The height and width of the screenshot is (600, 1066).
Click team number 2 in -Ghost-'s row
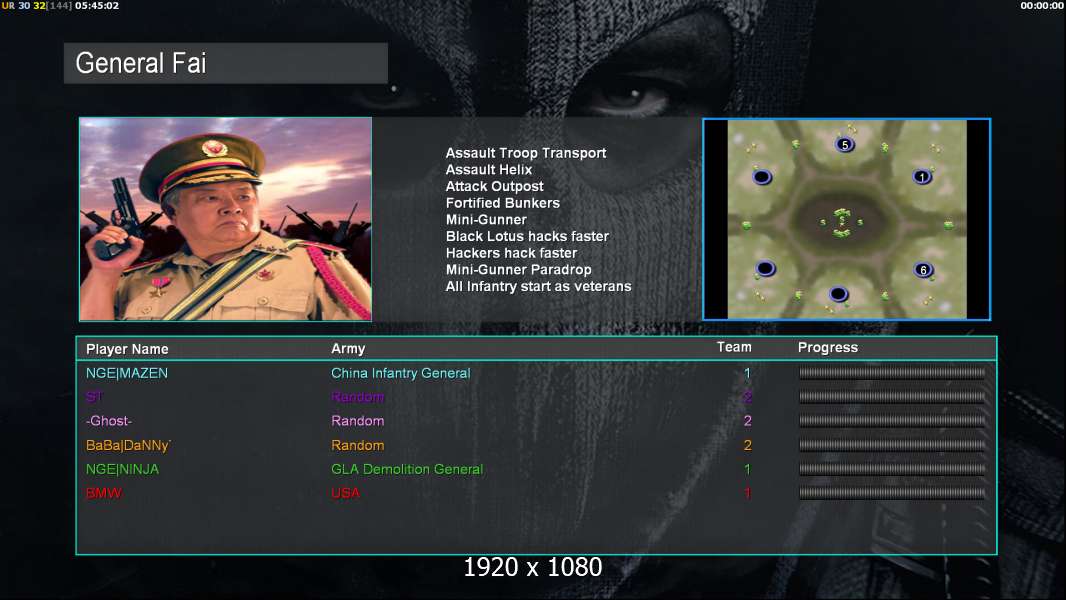(x=747, y=421)
